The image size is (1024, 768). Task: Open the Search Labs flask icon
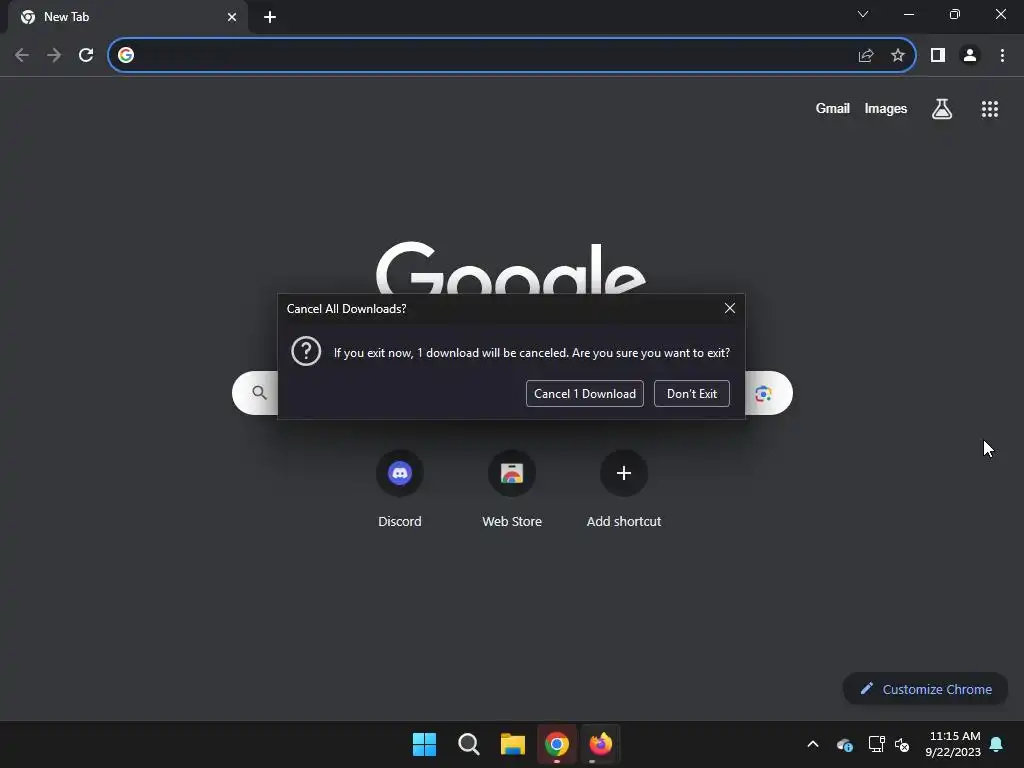(x=941, y=108)
